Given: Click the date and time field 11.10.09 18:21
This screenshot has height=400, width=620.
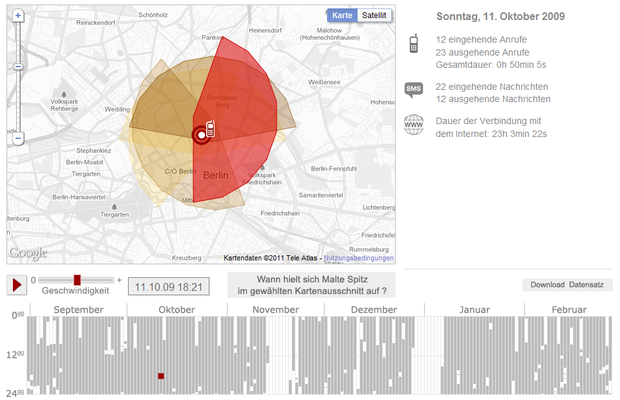Looking at the screenshot, I should coord(168,285).
